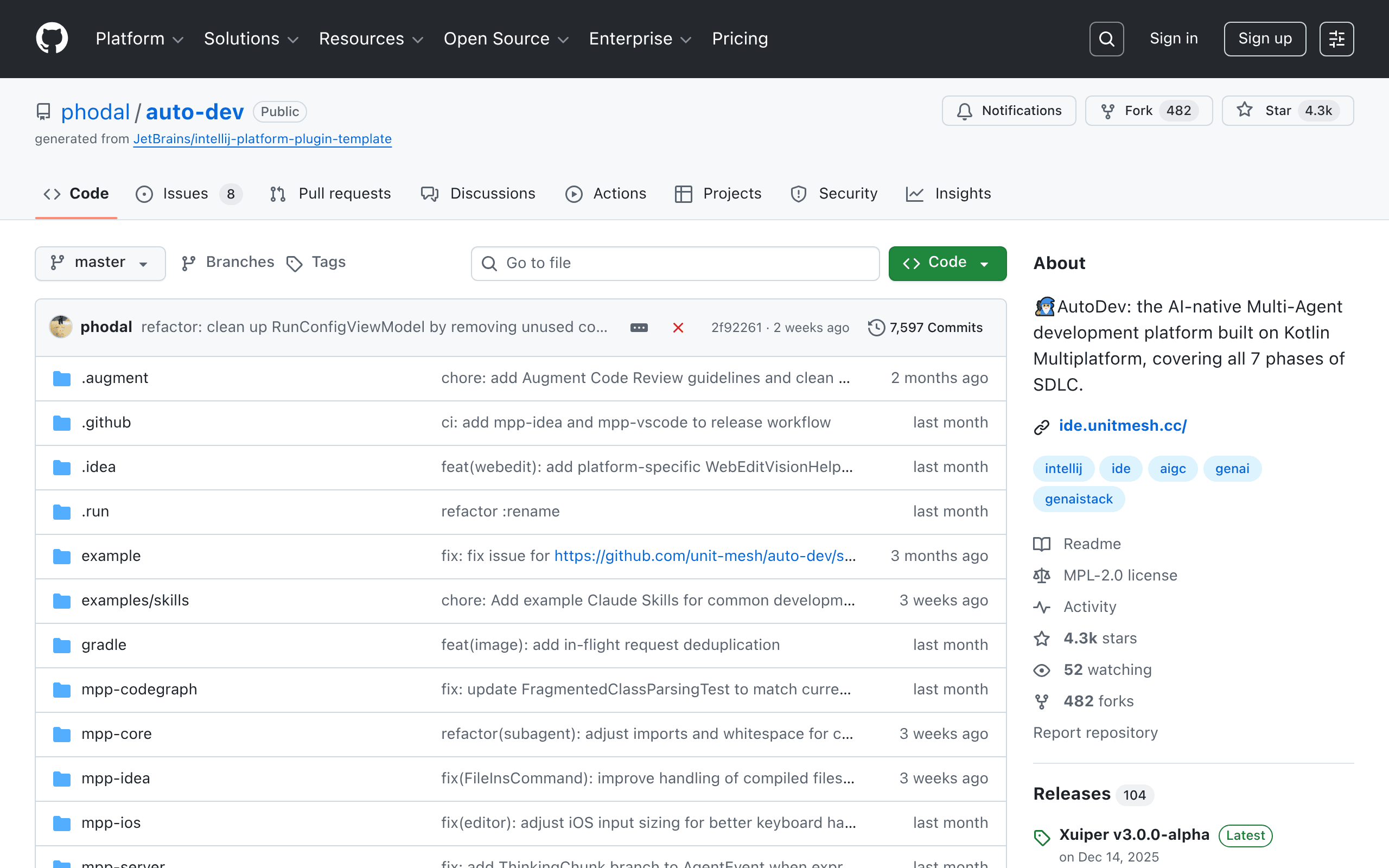Click the .github folder icon

(x=61, y=423)
